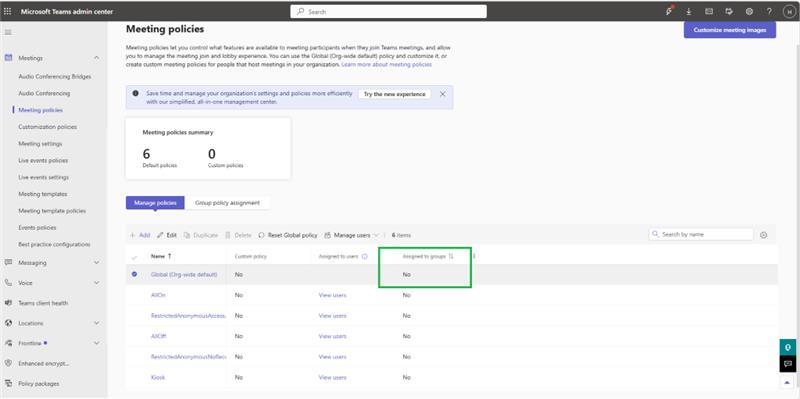The width and height of the screenshot is (800, 399).
Task: Select the Locations globe icon
Action: pyautogui.click(x=8, y=323)
